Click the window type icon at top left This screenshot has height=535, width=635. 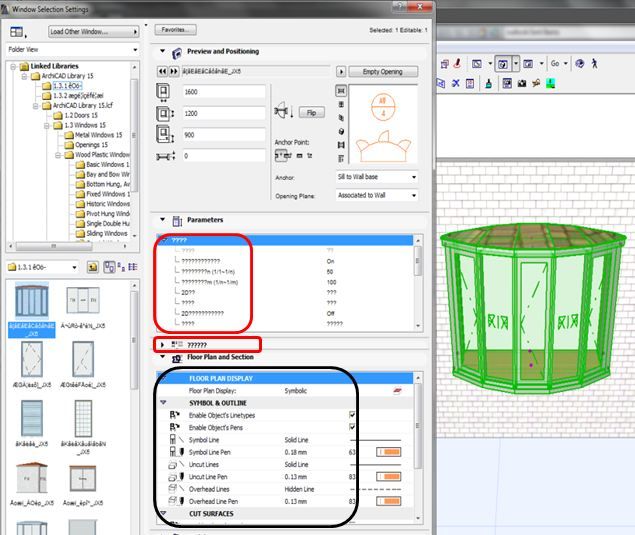(17, 32)
